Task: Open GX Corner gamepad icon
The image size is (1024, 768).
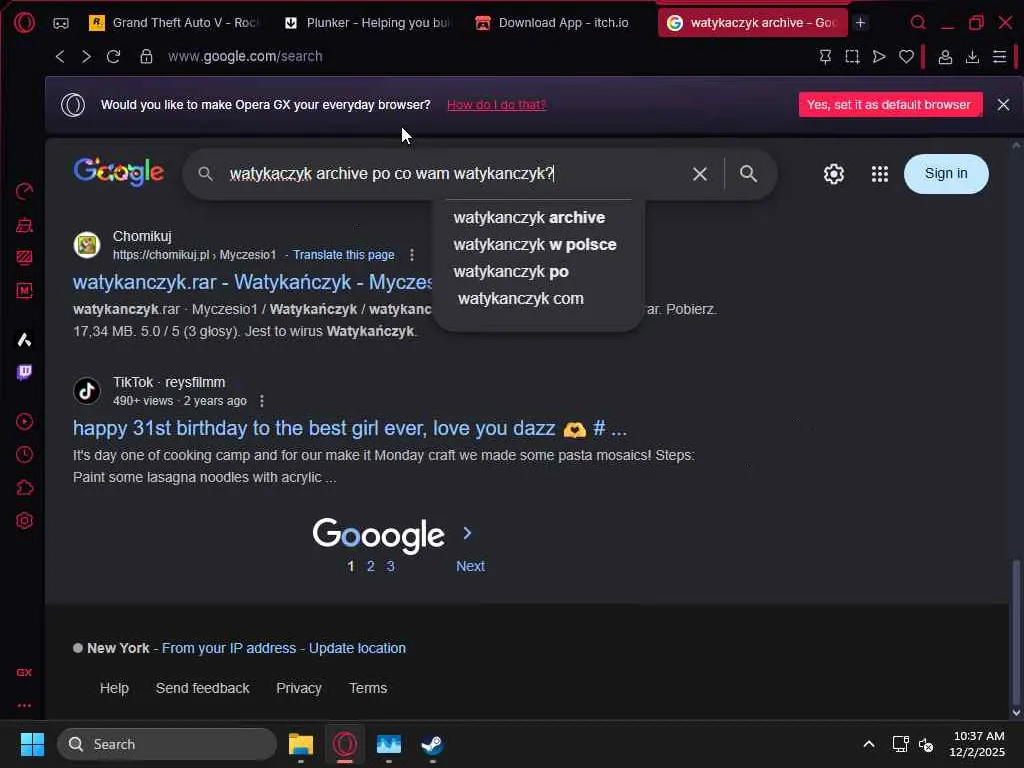Action: click(x=61, y=24)
